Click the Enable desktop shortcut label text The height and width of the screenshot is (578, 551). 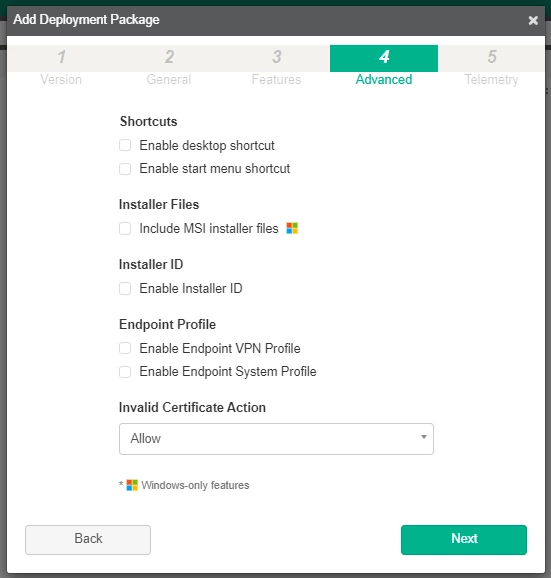(207, 146)
